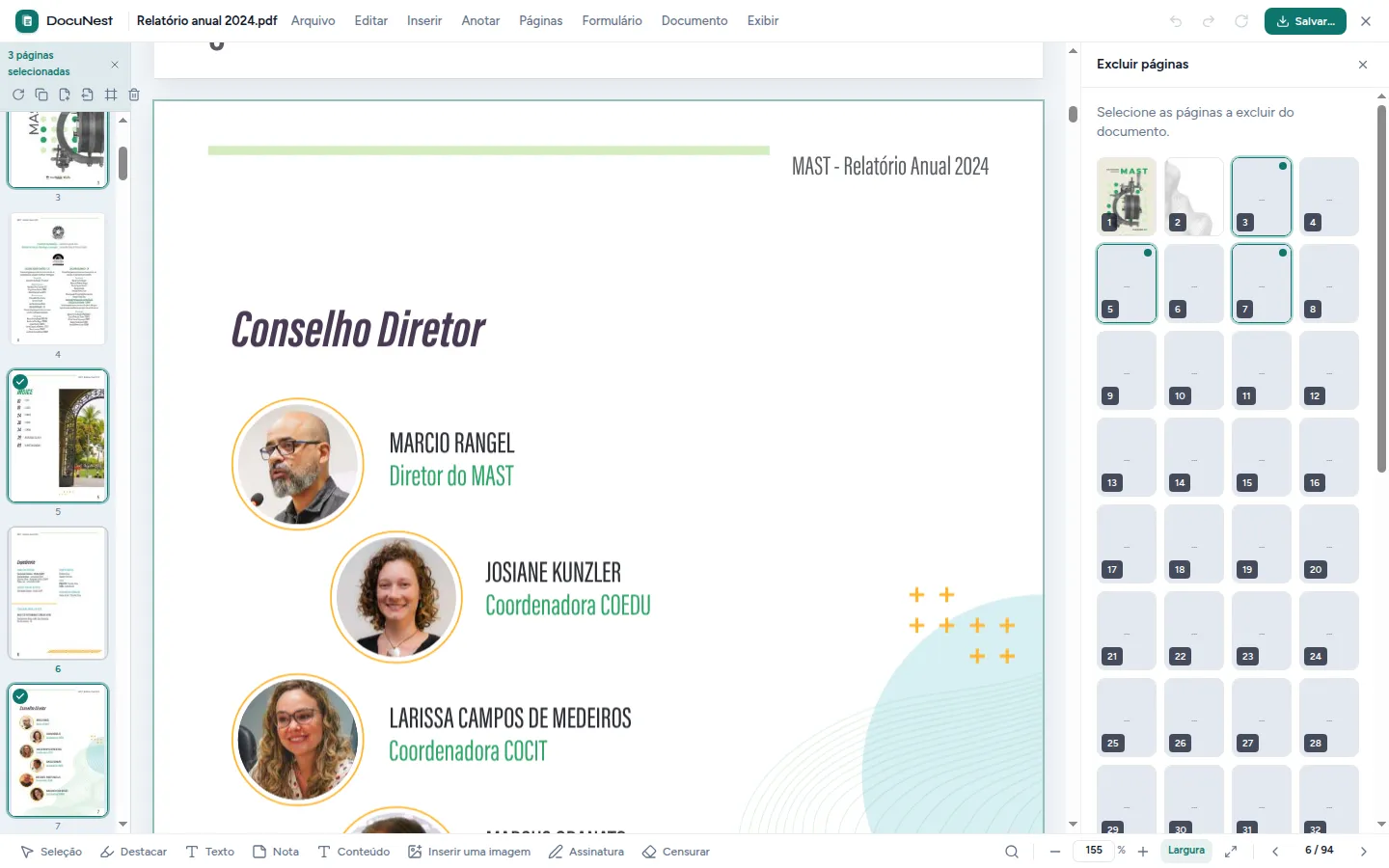This screenshot has height=868, width=1389.
Task: Click Inserir uma imagem tool
Action: 470,852
